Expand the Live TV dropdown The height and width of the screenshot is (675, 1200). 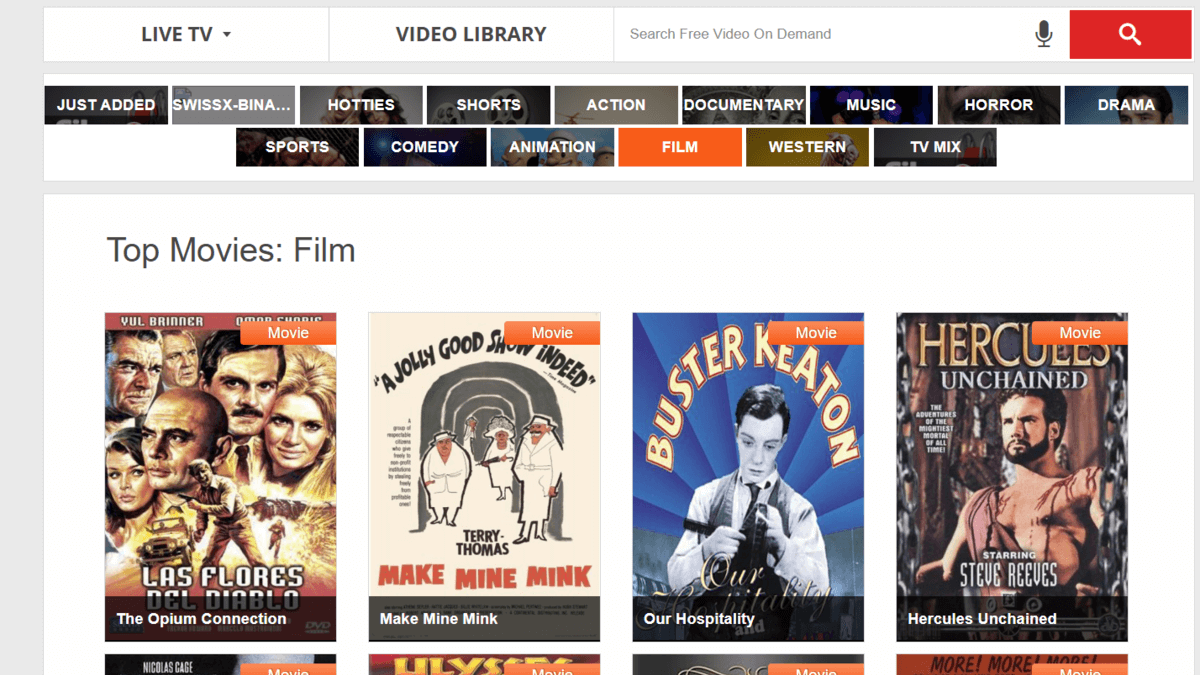click(186, 34)
